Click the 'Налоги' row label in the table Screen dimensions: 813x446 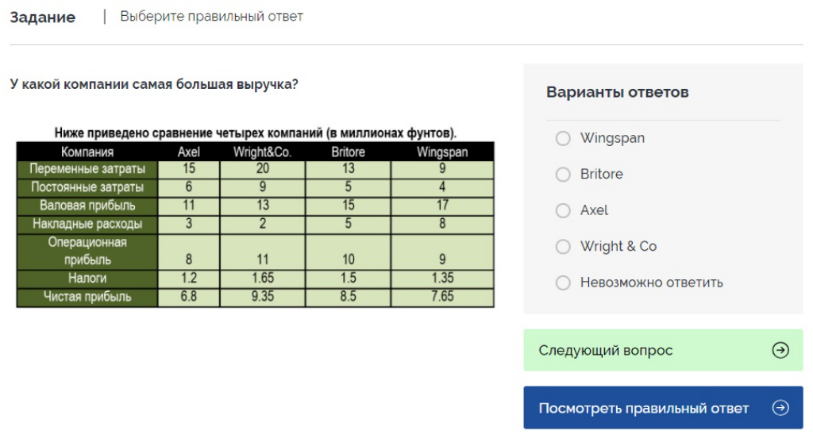pyautogui.click(x=87, y=278)
